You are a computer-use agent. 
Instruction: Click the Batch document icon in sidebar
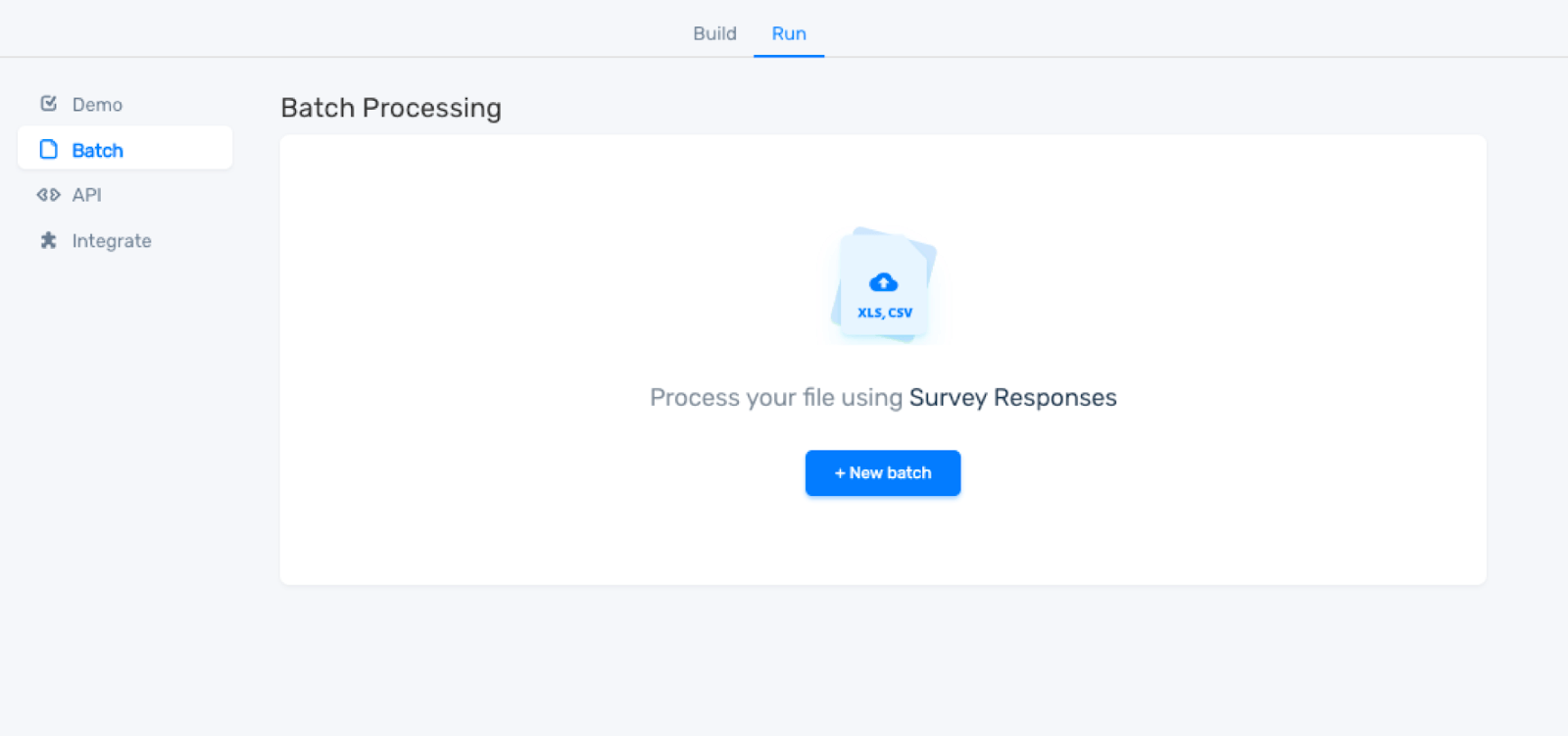pos(48,149)
